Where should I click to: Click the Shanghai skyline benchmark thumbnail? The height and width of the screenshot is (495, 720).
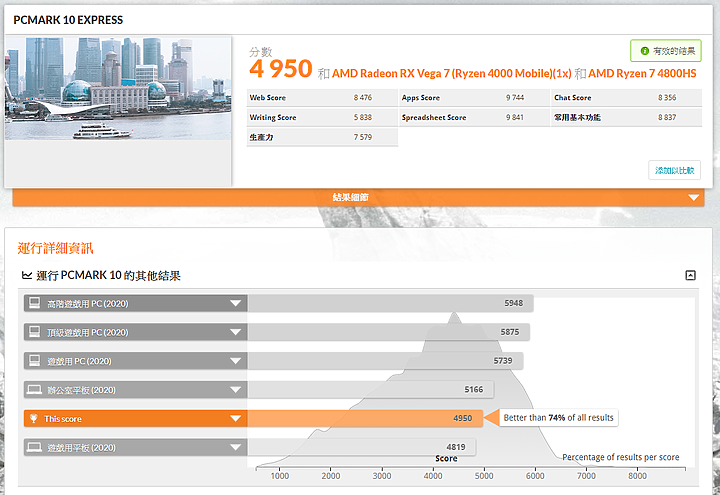(118, 88)
